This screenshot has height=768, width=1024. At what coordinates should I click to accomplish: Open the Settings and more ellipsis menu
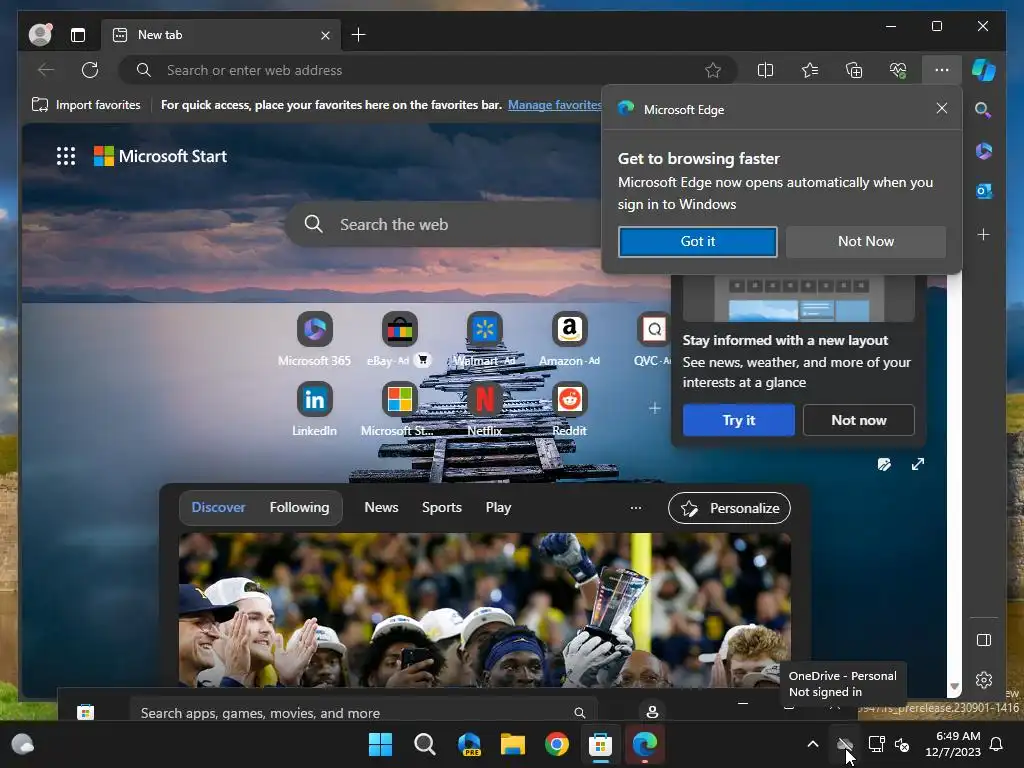[x=942, y=70]
